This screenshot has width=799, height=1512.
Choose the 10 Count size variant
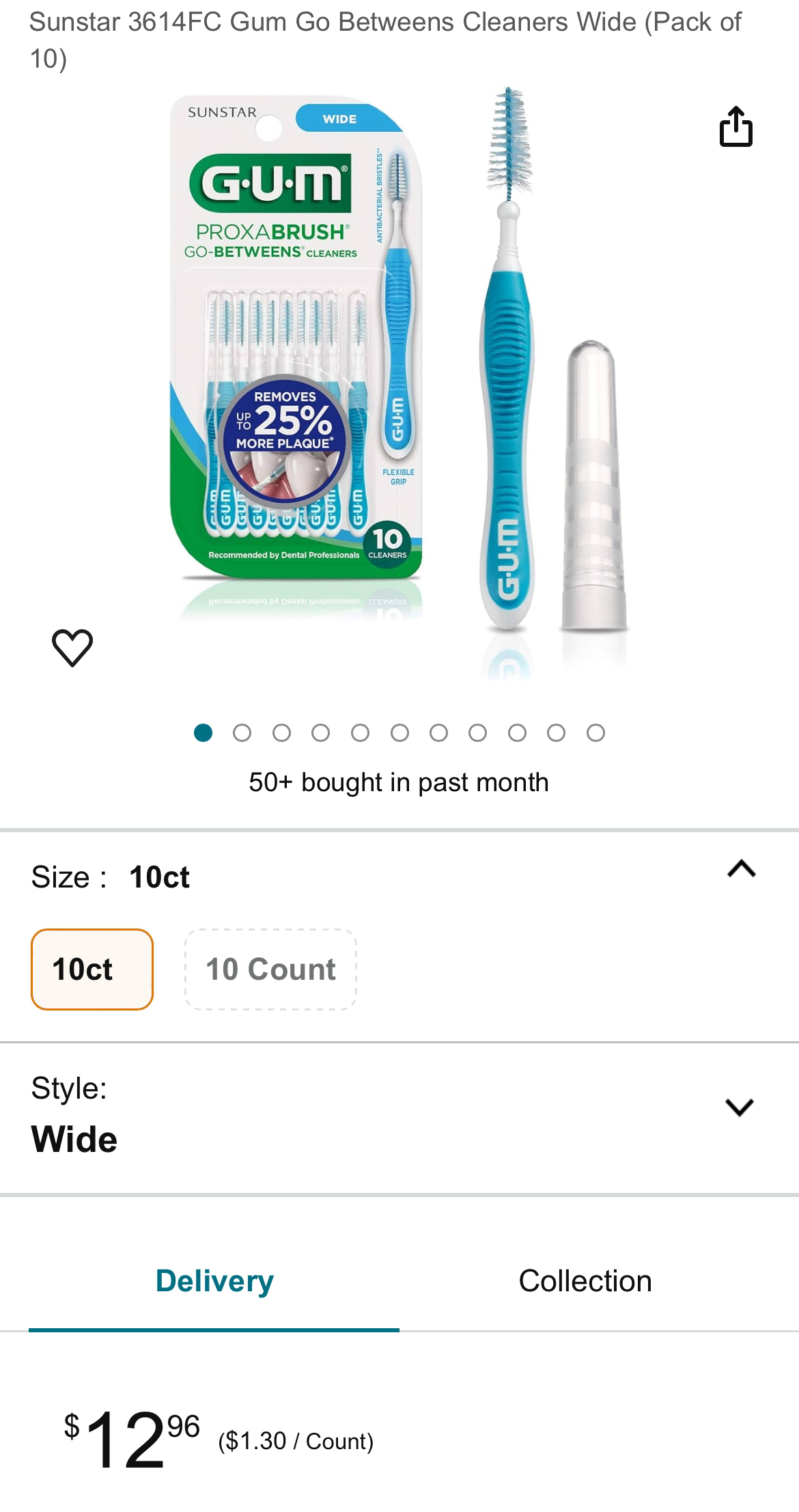pos(270,968)
